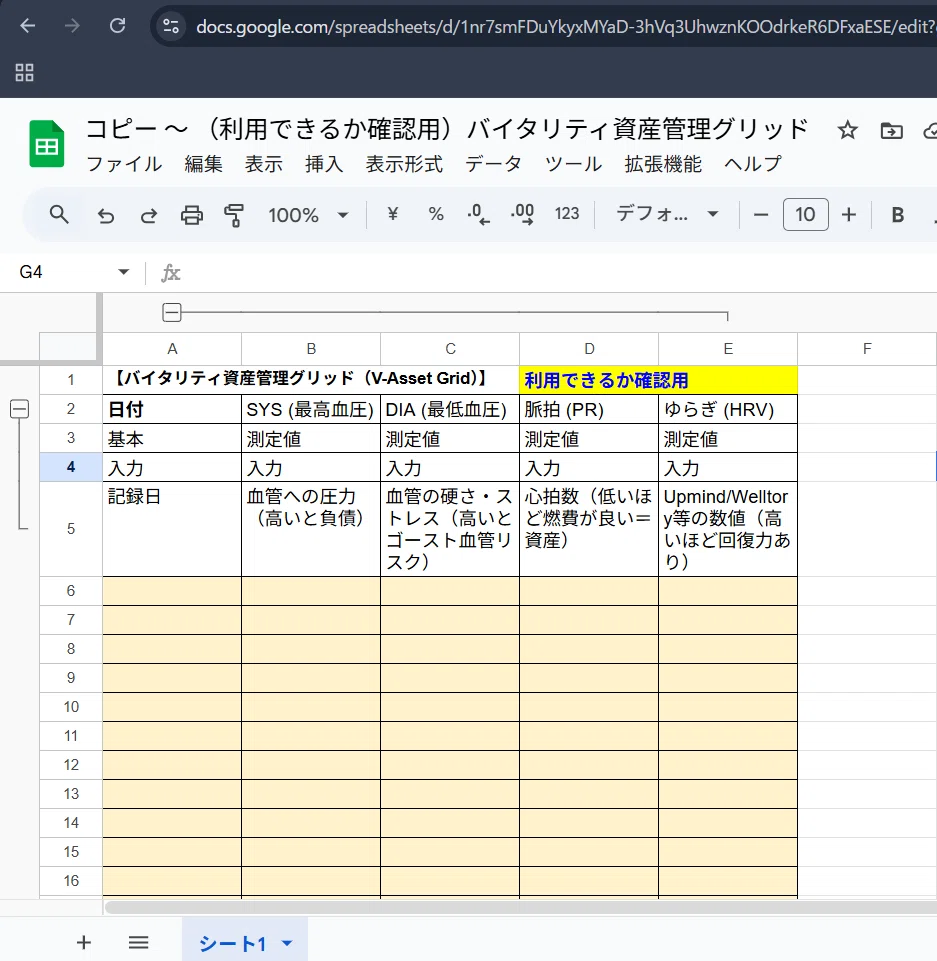Open the 編集 menu
Screen dimensions: 937x961
203,164
